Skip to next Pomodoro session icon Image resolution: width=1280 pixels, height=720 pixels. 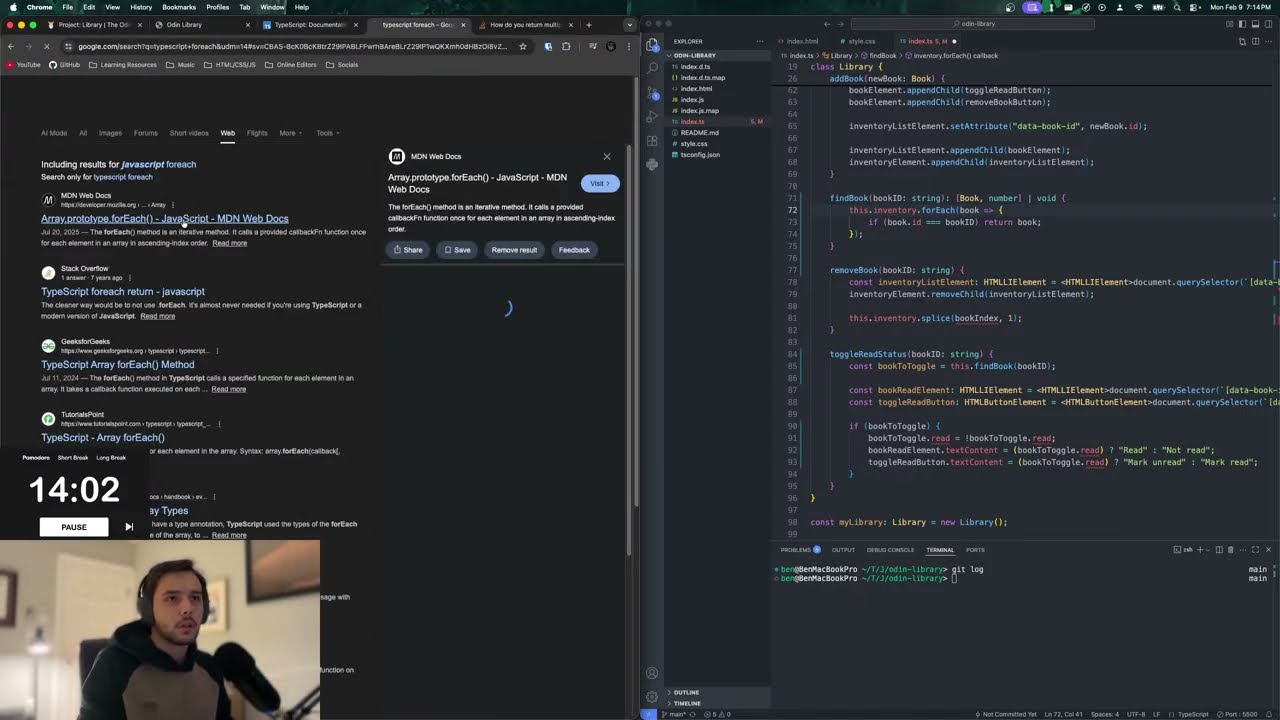coord(129,527)
